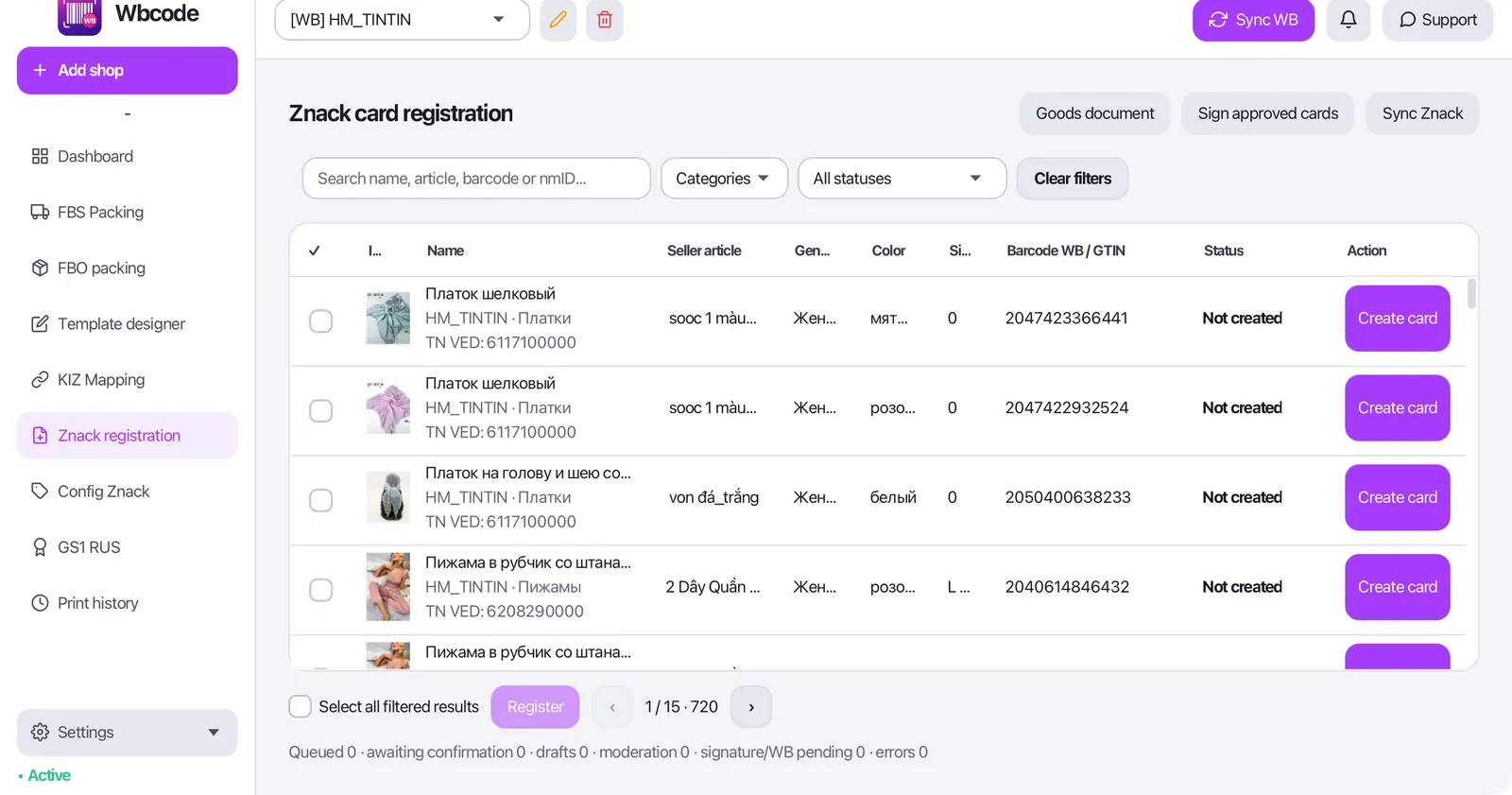Tick checkbox for barcode 2047422932524 row
The height and width of the screenshot is (795, 1512).
click(x=321, y=411)
